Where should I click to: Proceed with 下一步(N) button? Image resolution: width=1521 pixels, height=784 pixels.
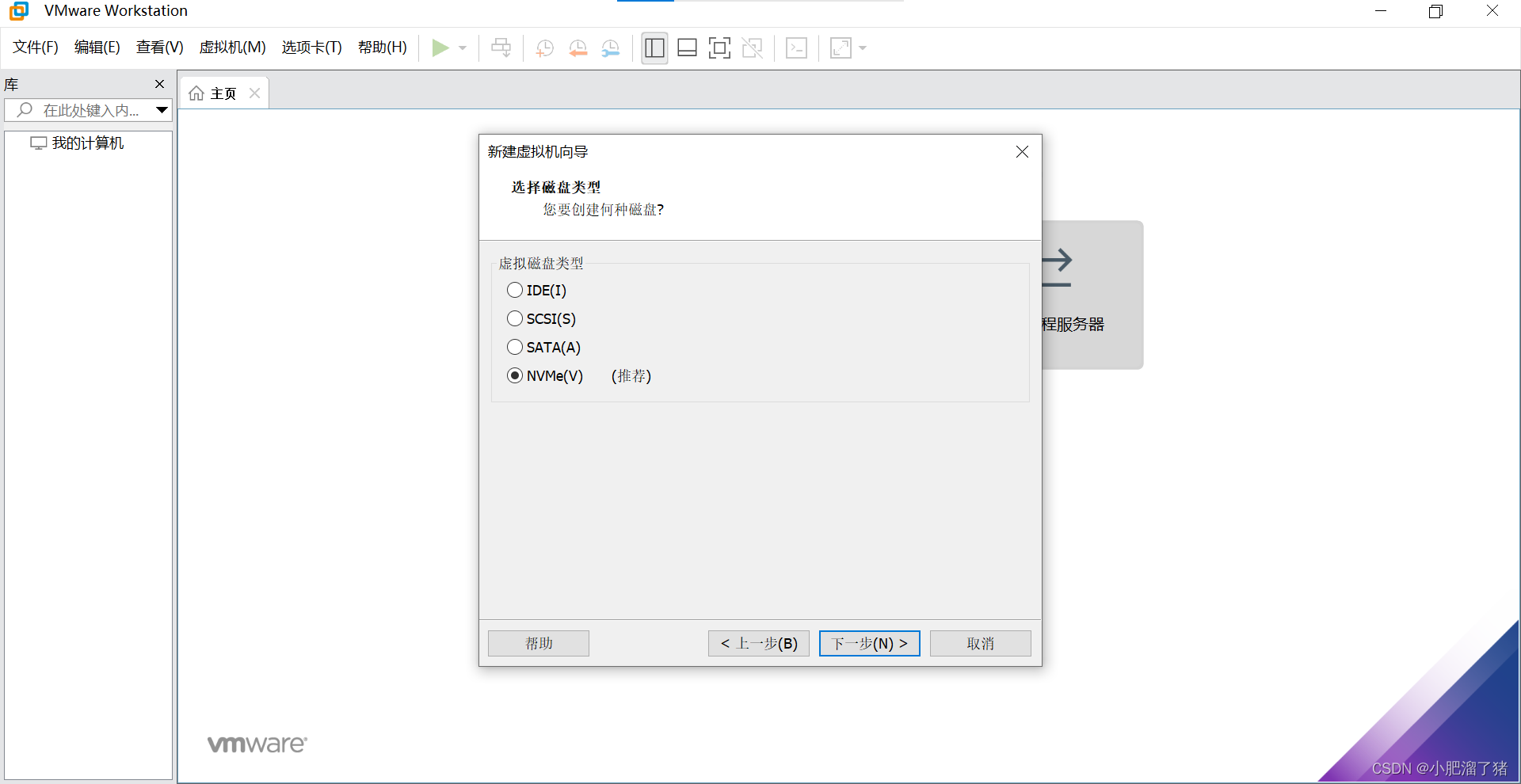coord(870,644)
